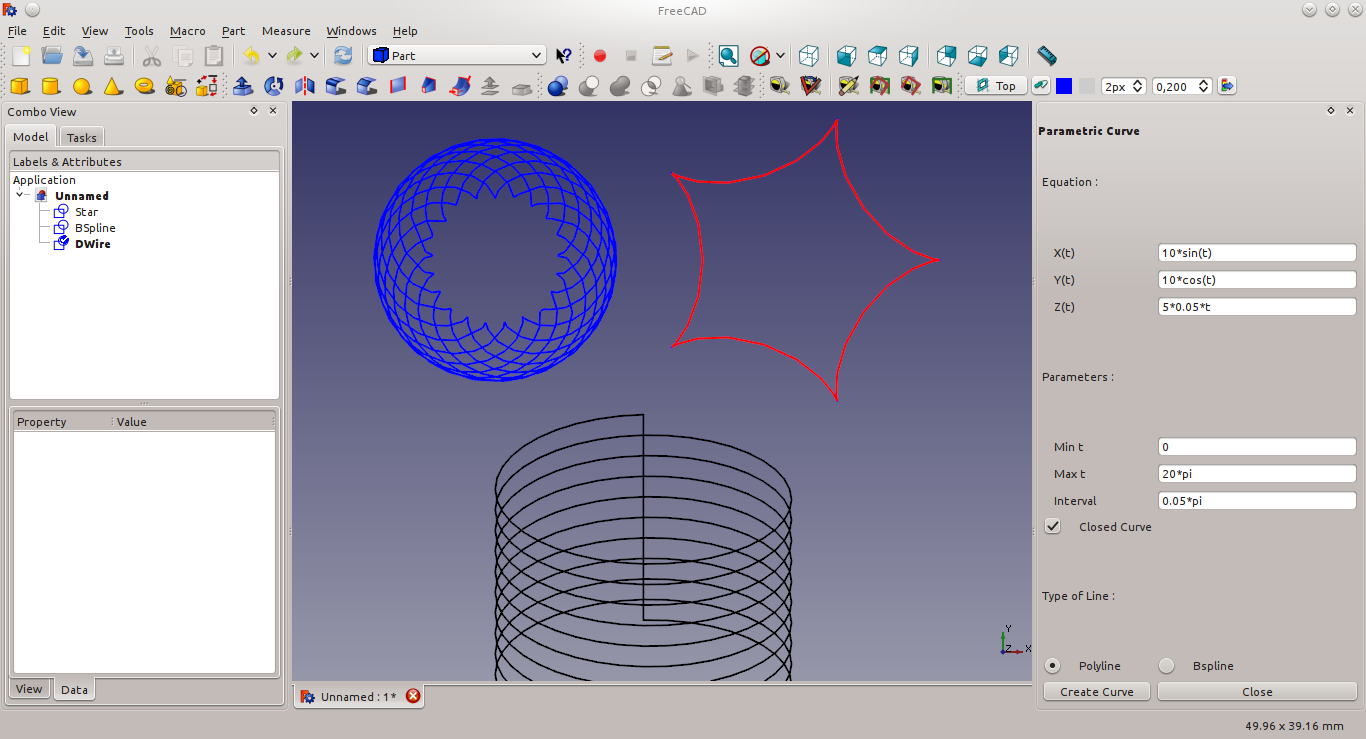This screenshot has height=739, width=1366.
Task: Click the measure distance ruler icon
Action: point(1047,56)
